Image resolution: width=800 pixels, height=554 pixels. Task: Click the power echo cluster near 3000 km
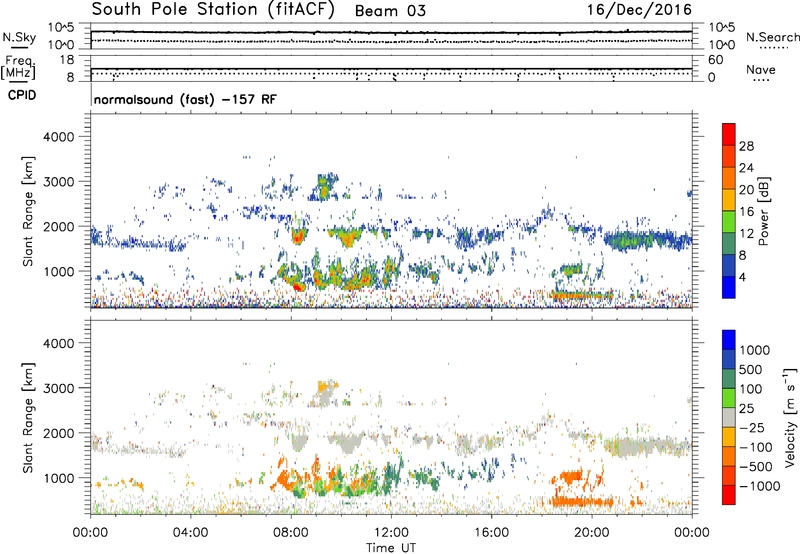click(325, 187)
